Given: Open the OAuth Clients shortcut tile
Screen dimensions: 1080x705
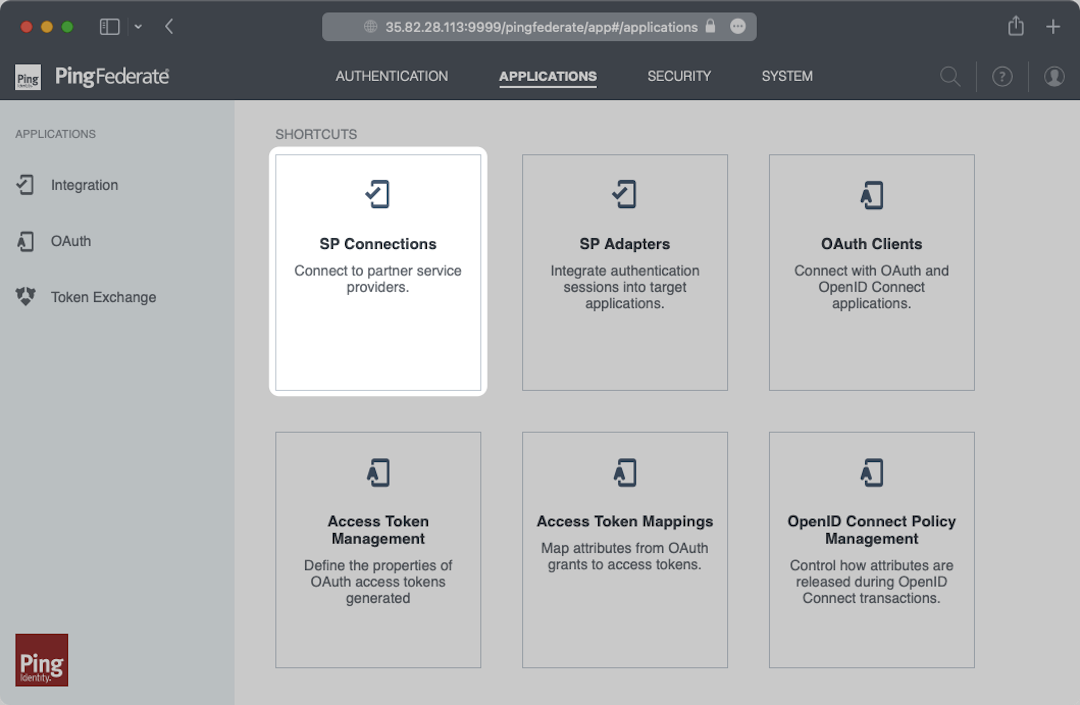Looking at the screenshot, I should [x=872, y=272].
